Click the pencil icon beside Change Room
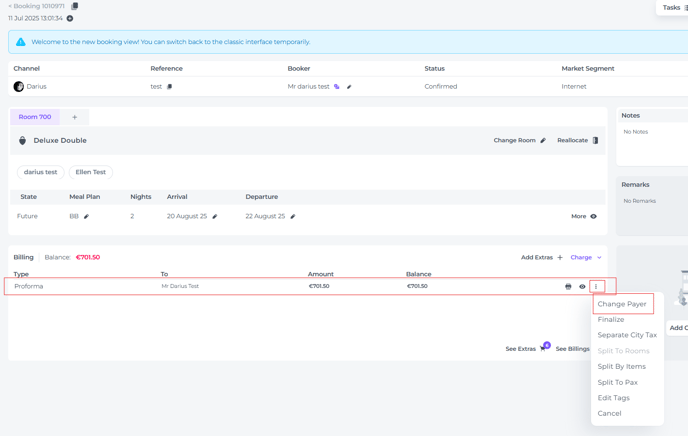The width and height of the screenshot is (688, 436). [543, 140]
